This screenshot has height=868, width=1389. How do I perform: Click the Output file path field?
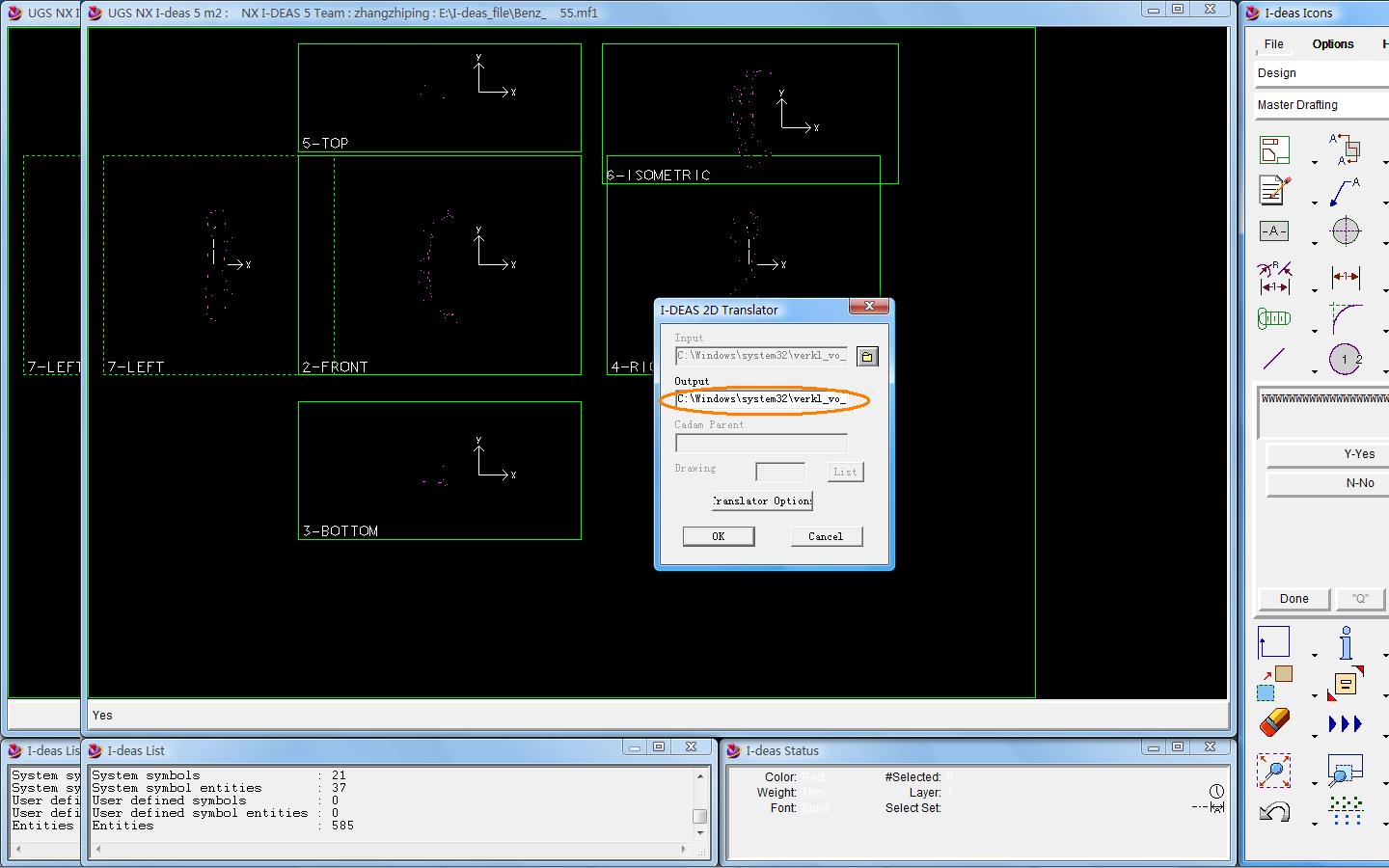pos(762,399)
